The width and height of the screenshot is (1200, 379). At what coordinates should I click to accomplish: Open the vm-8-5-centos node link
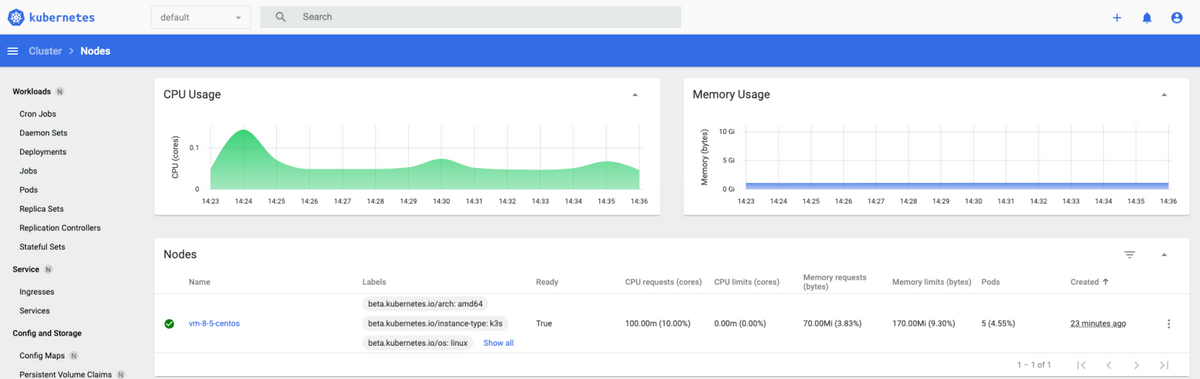214,324
